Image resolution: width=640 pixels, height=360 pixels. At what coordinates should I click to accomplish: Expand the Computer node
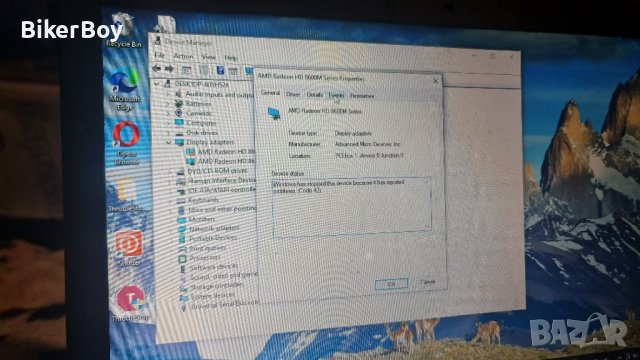click(168, 122)
